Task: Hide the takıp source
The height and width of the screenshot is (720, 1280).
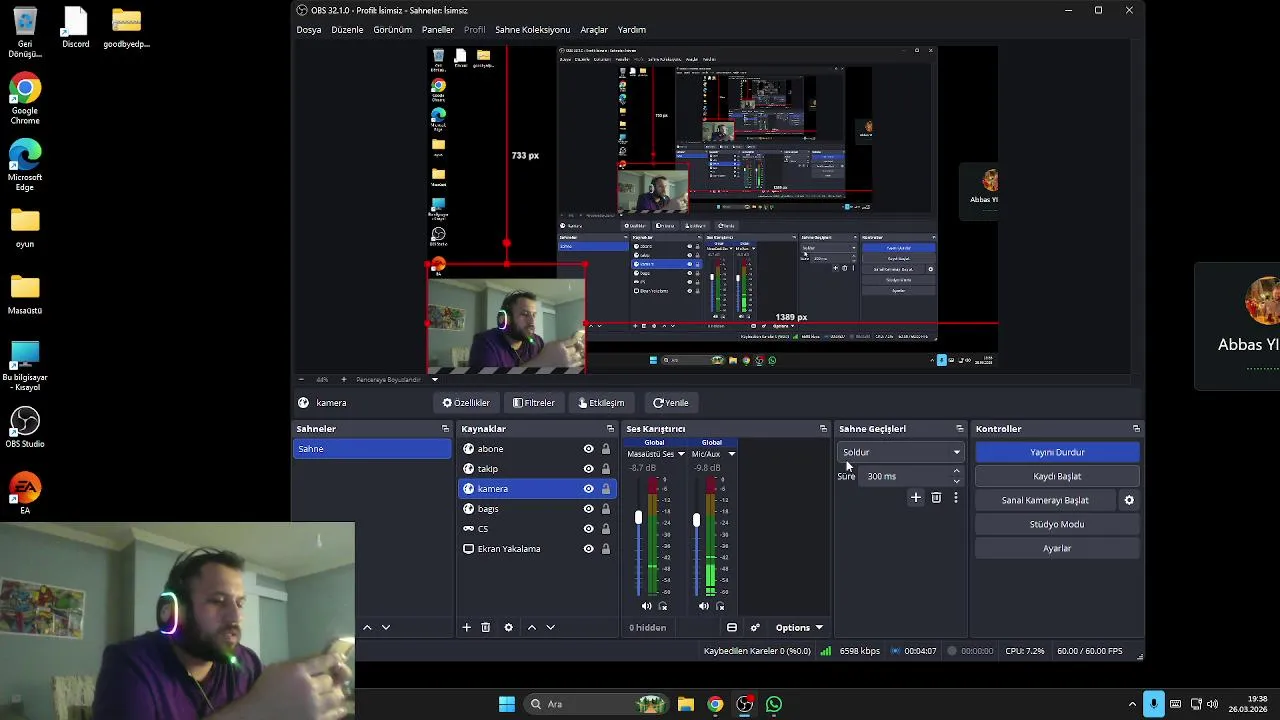Action: coord(589,469)
